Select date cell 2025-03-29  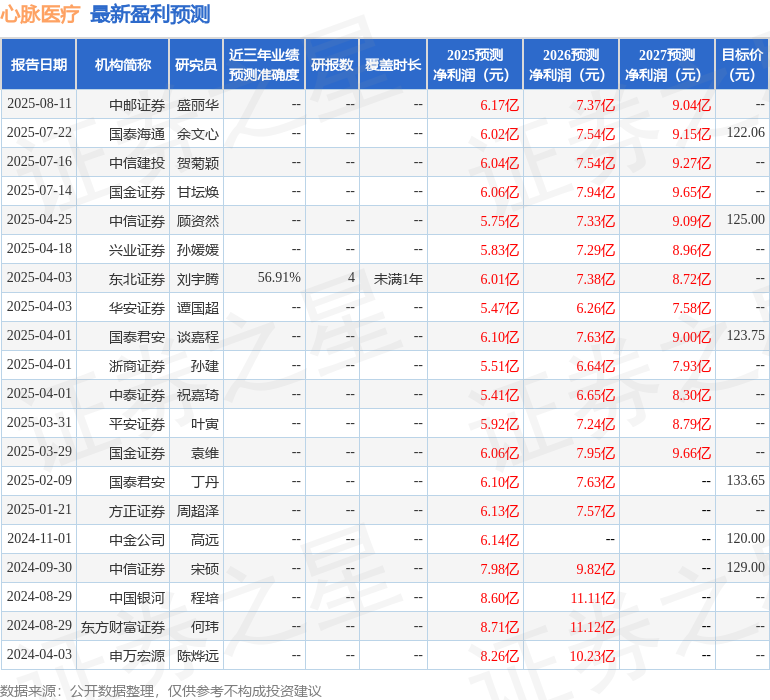(x=39, y=451)
